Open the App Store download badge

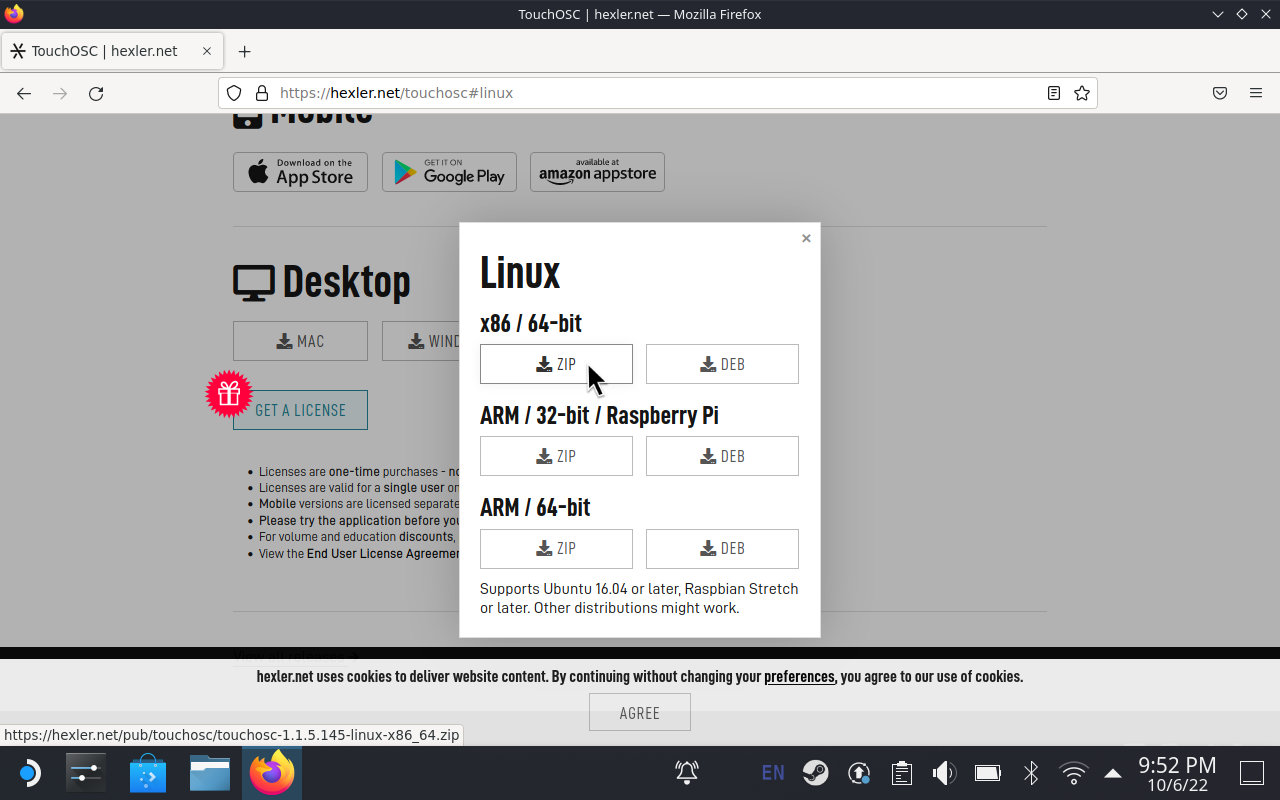tap(300, 172)
